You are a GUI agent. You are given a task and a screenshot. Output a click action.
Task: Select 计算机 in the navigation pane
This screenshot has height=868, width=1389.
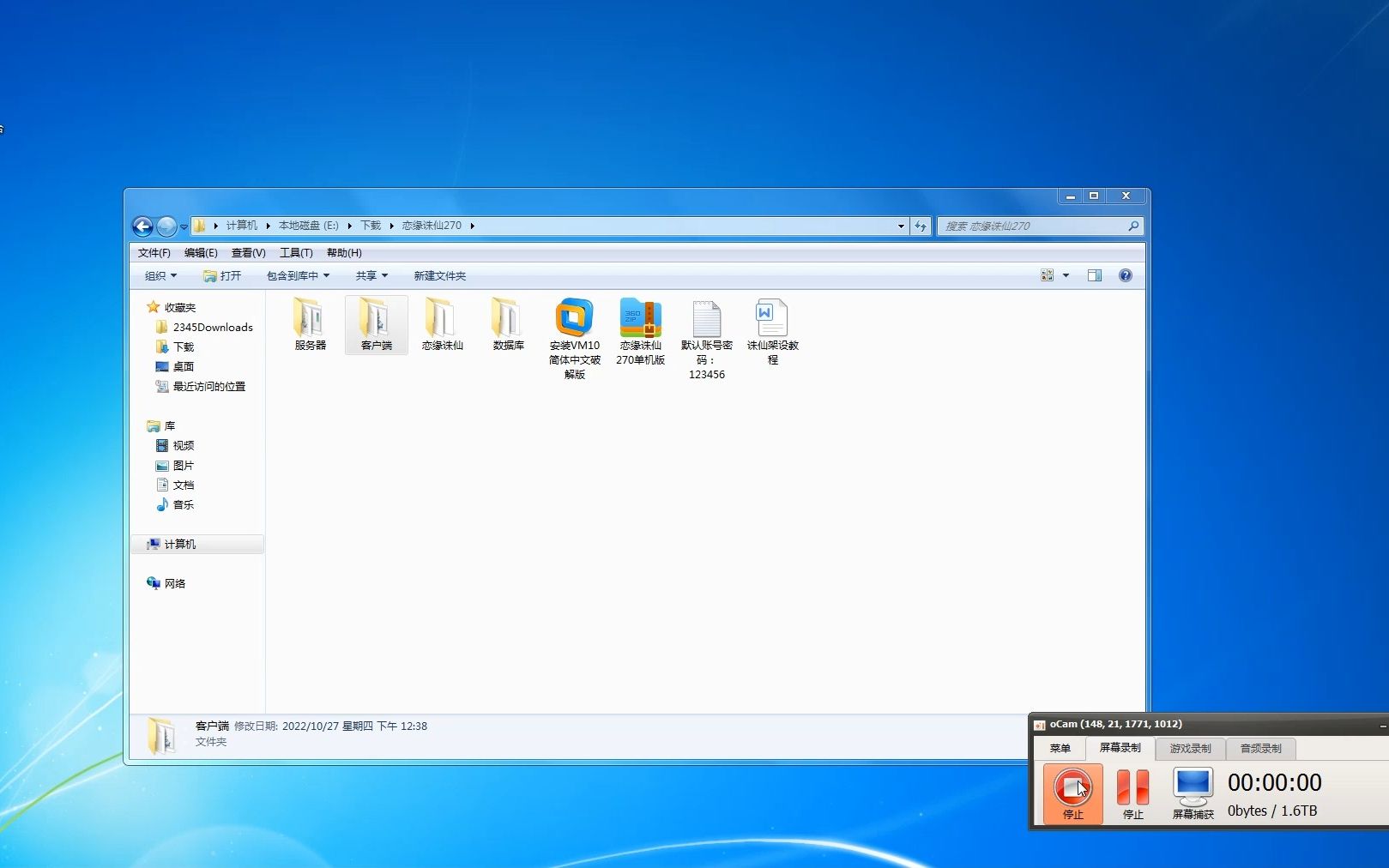pos(198,544)
